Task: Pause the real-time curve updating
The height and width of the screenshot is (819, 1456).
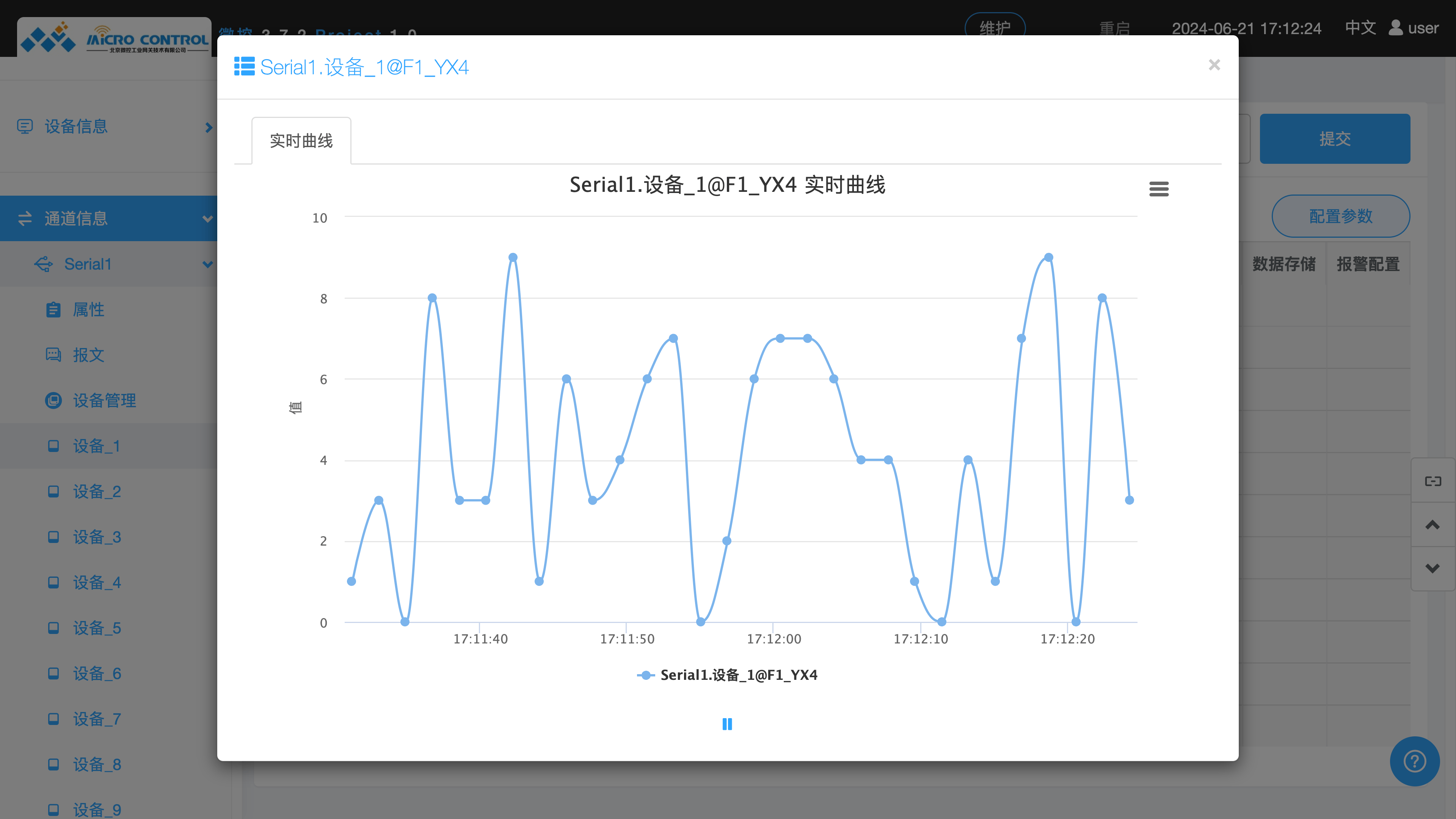Action: tap(727, 724)
